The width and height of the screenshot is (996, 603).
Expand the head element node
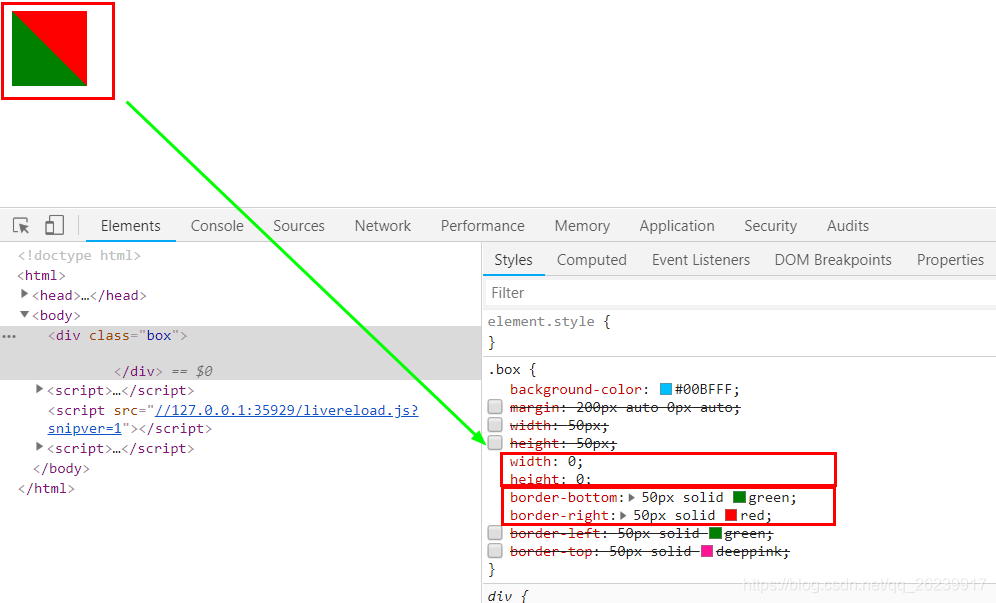24,294
